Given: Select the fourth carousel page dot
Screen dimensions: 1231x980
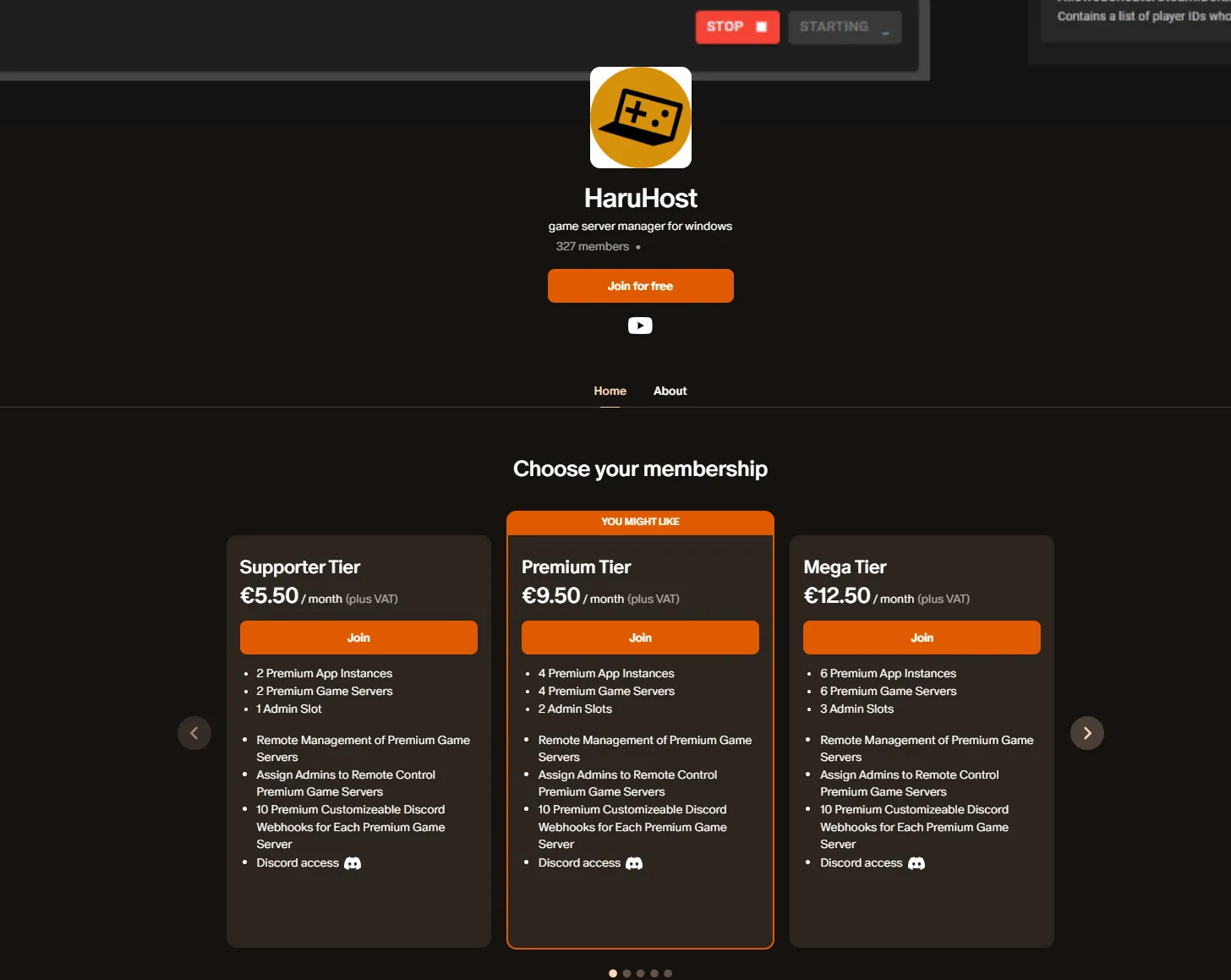Looking at the screenshot, I should (x=654, y=973).
